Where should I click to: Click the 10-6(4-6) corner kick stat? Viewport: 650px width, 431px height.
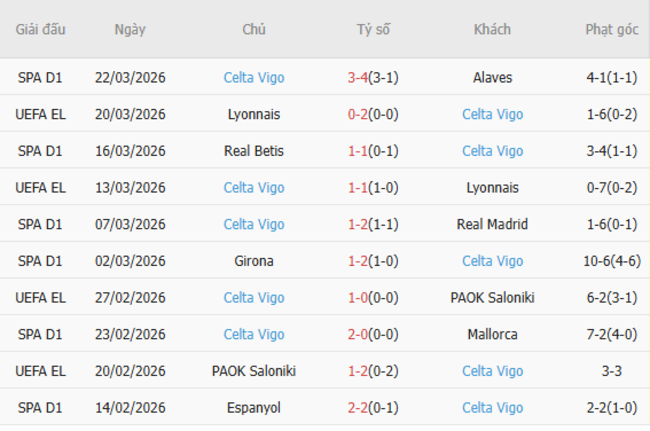pos(613,261)
